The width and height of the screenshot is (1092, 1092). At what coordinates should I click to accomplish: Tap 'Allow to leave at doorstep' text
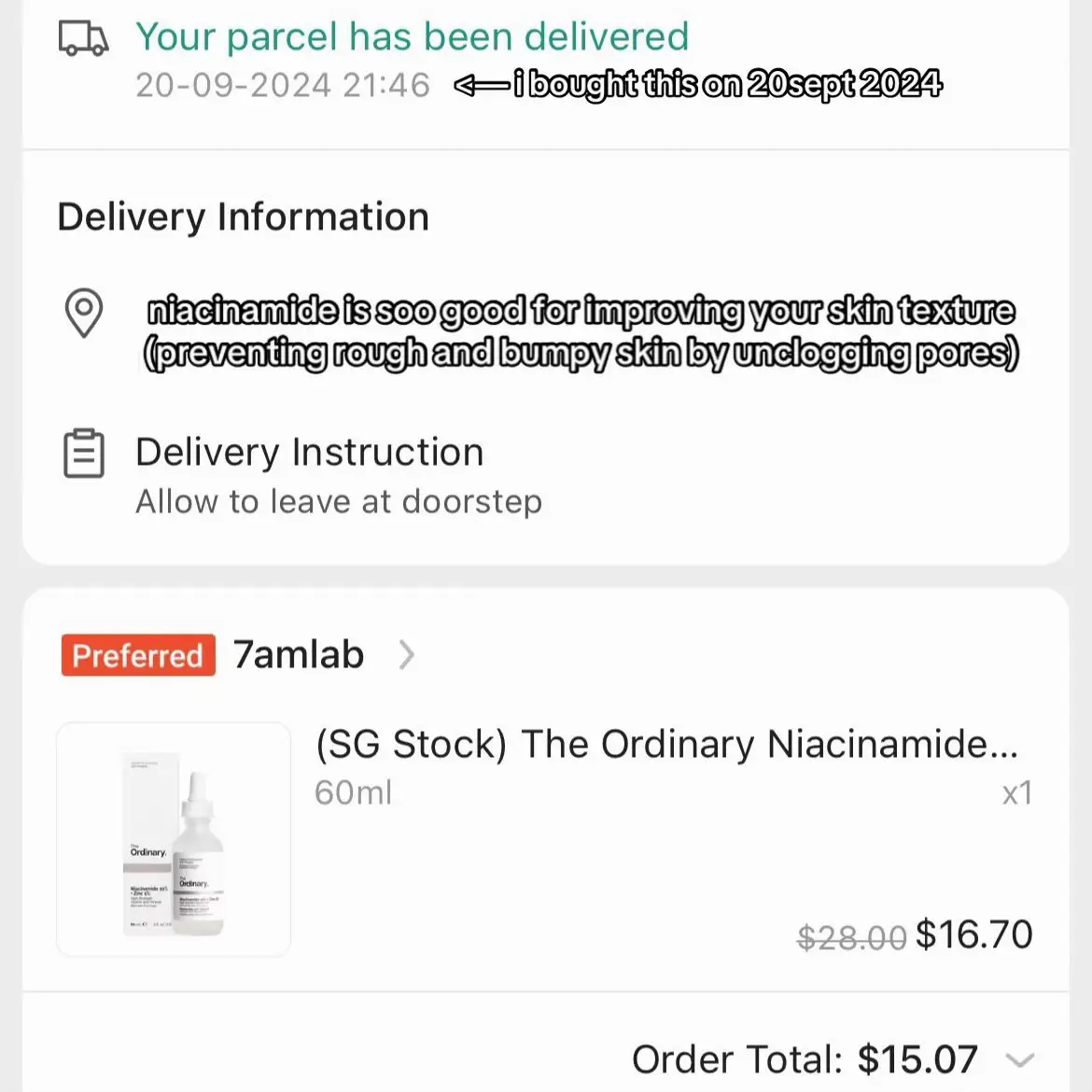click(x=339, y=502)
